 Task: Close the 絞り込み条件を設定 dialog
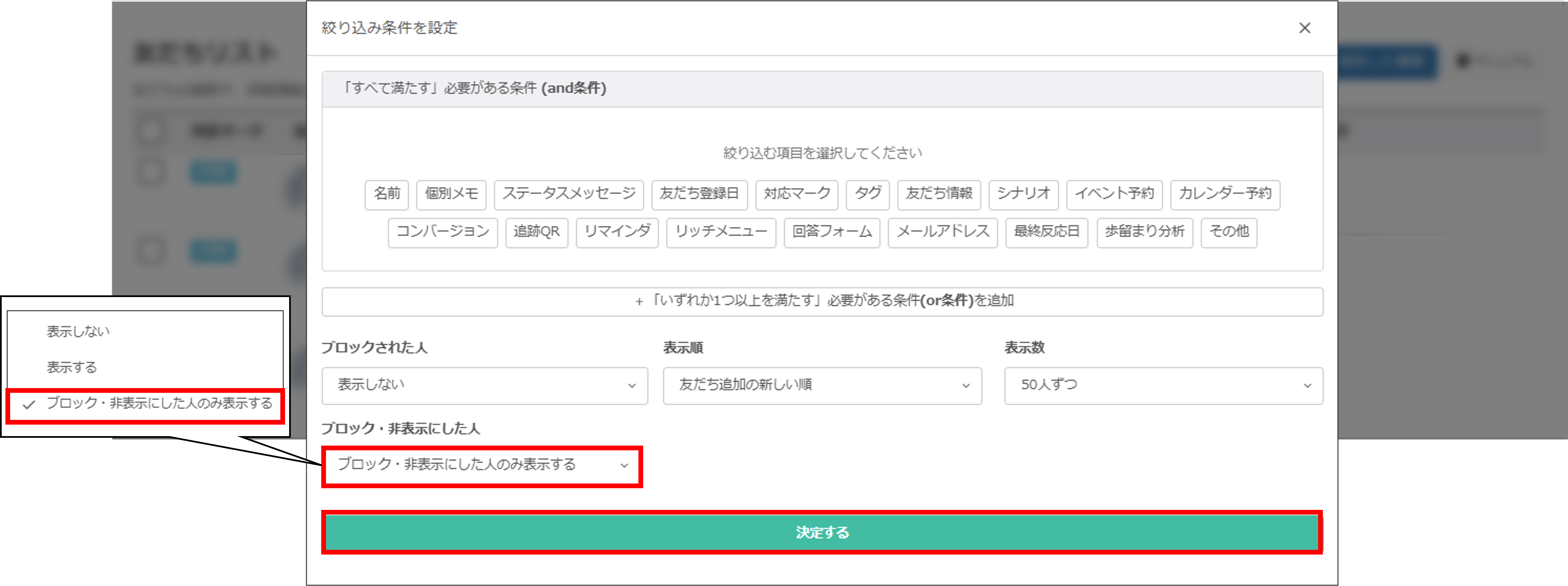[x=1305, y=28]
